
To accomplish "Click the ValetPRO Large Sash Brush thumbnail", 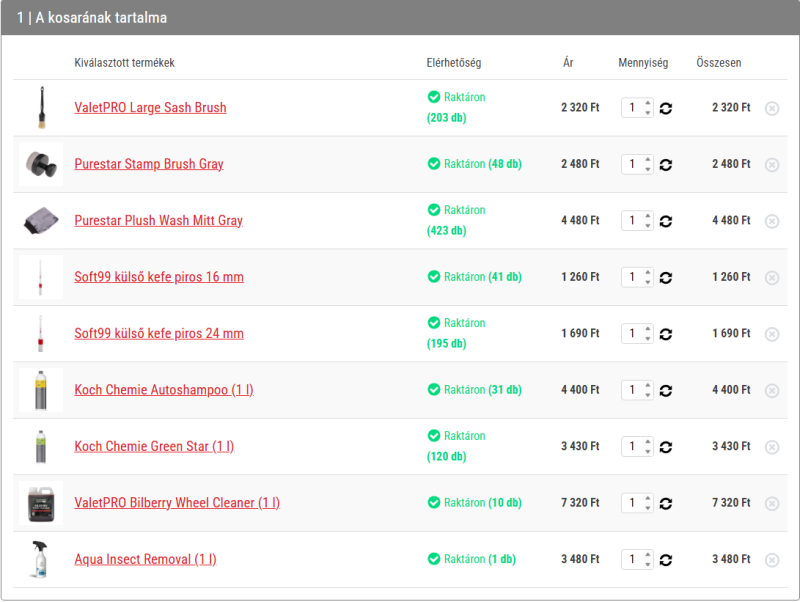I will (x=41, y=108).
